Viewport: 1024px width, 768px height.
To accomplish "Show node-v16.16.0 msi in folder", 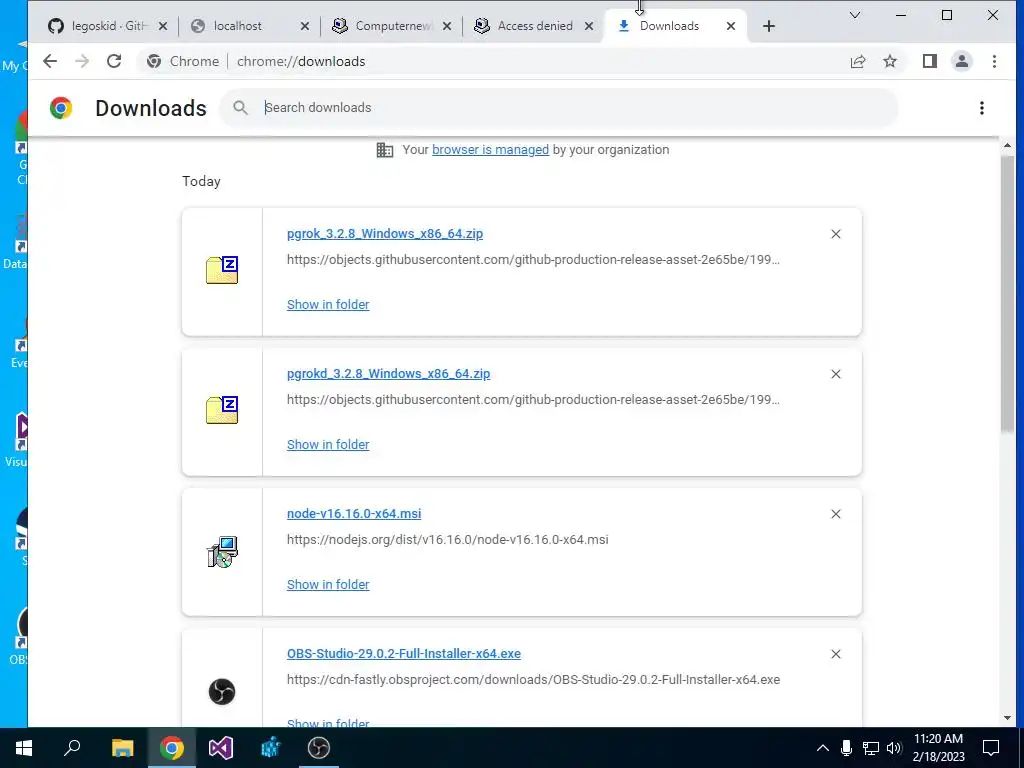I will (x=328, y=584).
